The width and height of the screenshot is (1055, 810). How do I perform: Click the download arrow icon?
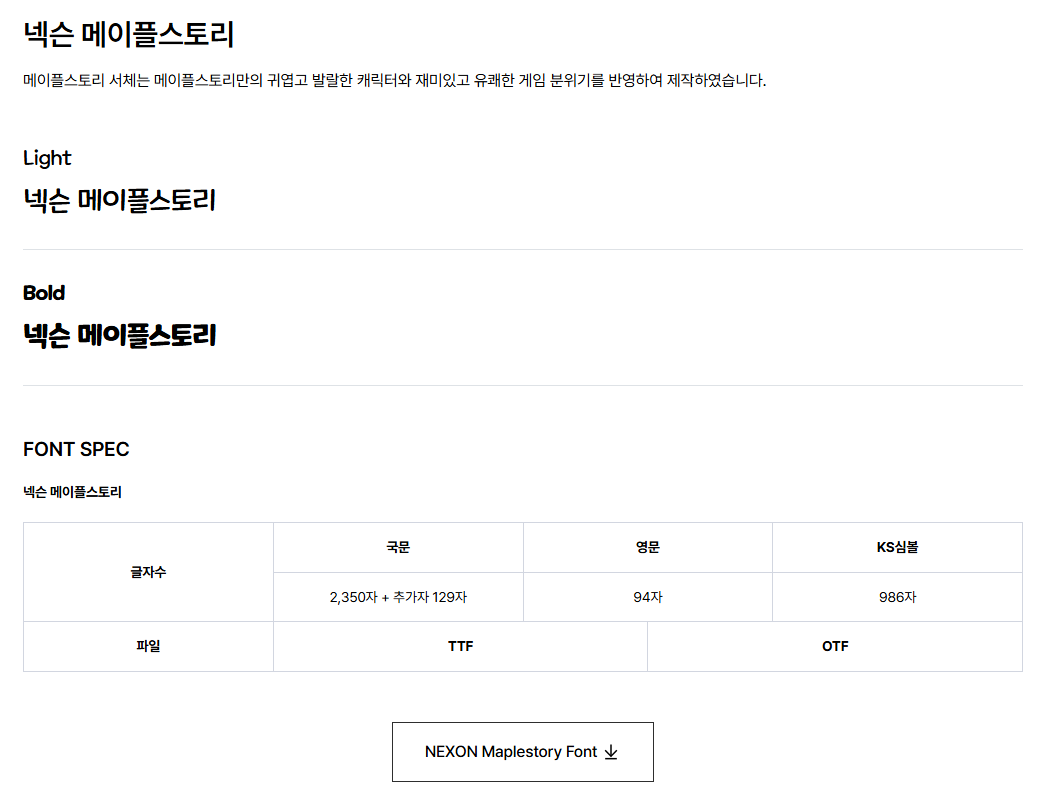[x=611, y=751]
